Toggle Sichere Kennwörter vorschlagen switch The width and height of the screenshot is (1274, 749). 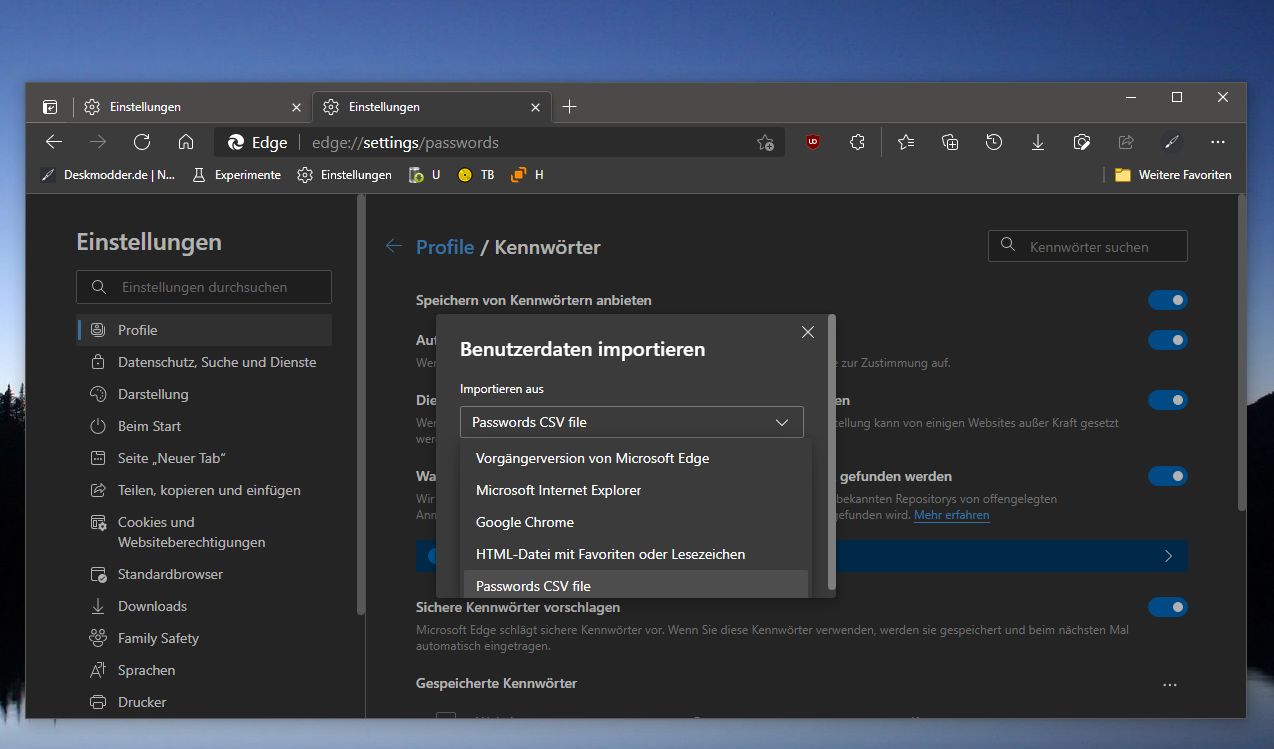coord(1168,607)
